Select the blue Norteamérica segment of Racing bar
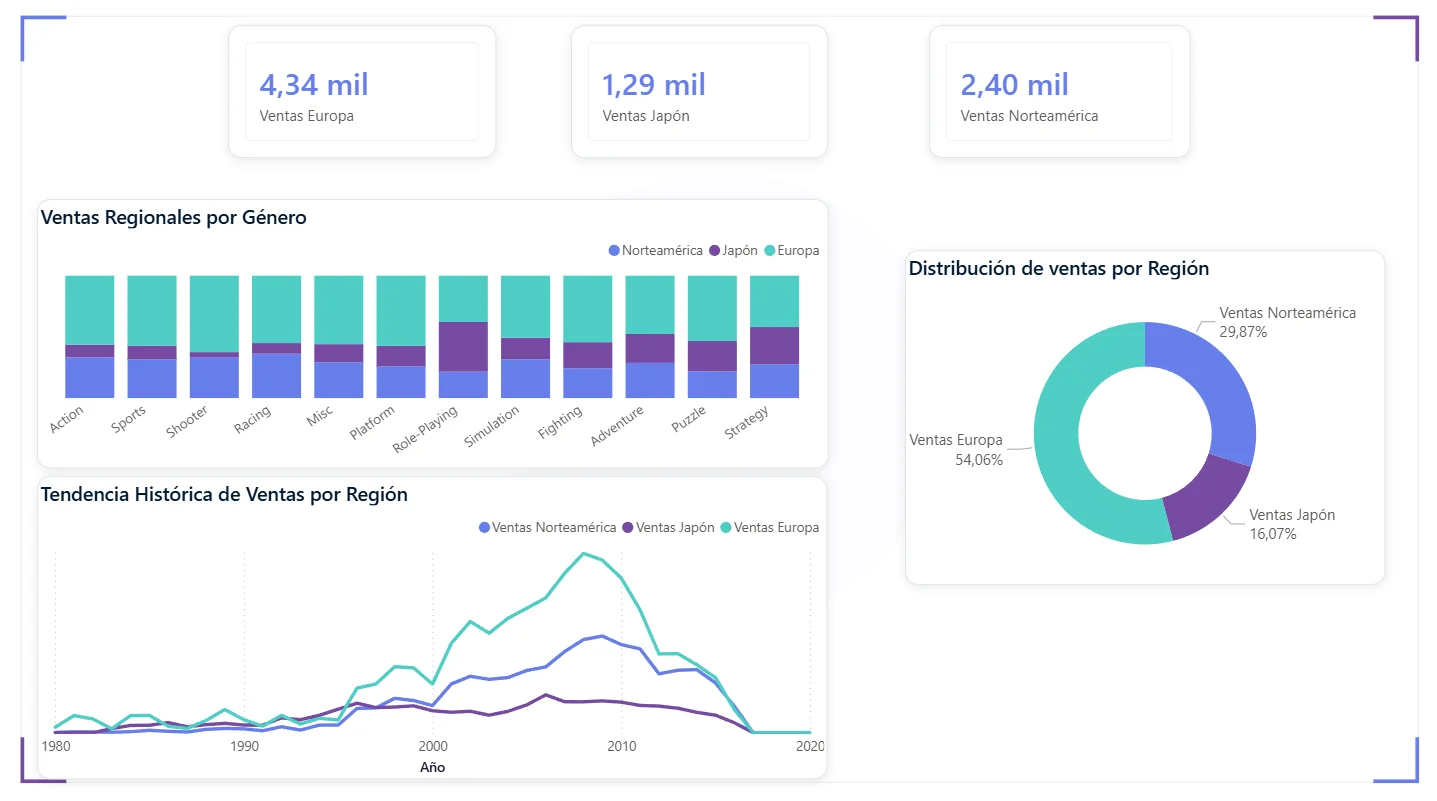Screen dimensions: 1437x801 (276, 375)
